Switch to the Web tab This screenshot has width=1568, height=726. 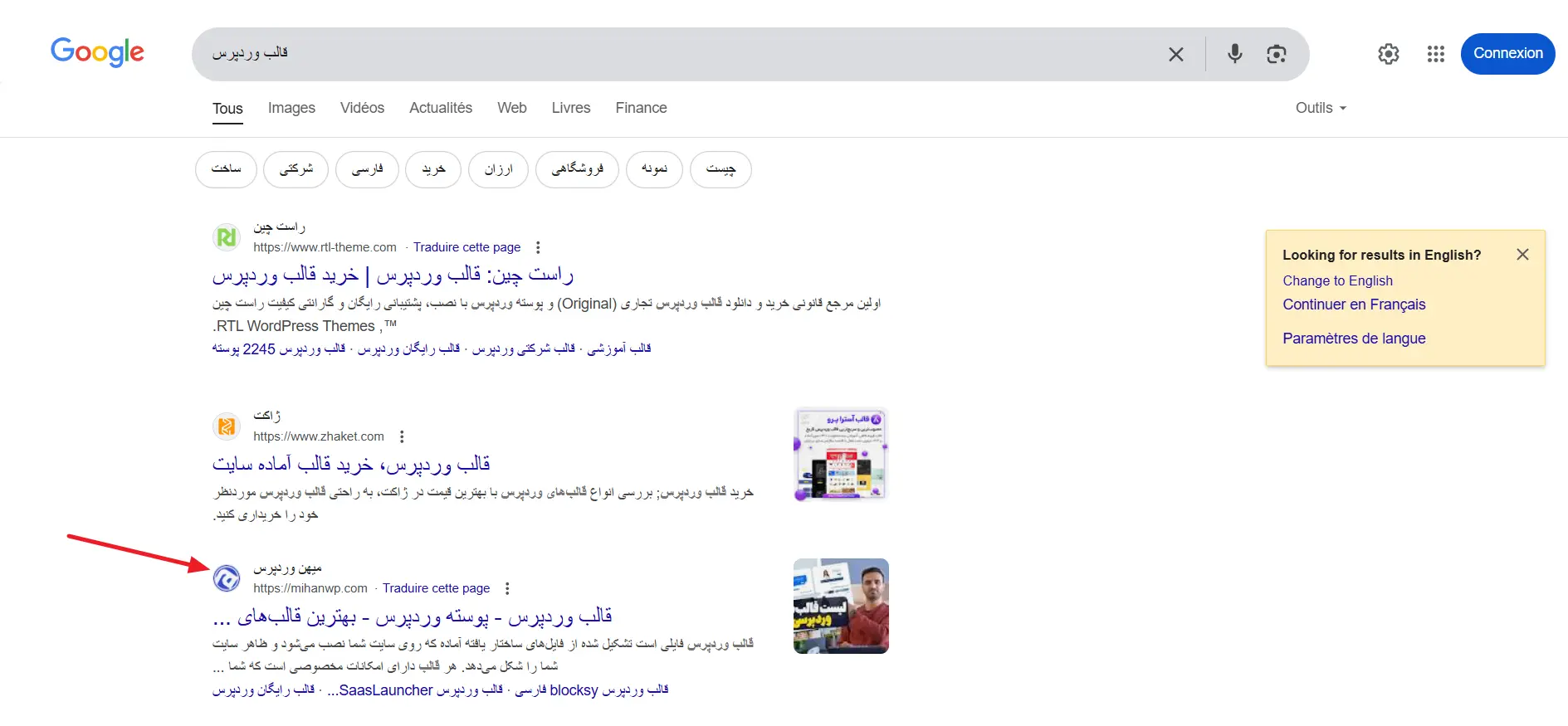tap(512, 108)
